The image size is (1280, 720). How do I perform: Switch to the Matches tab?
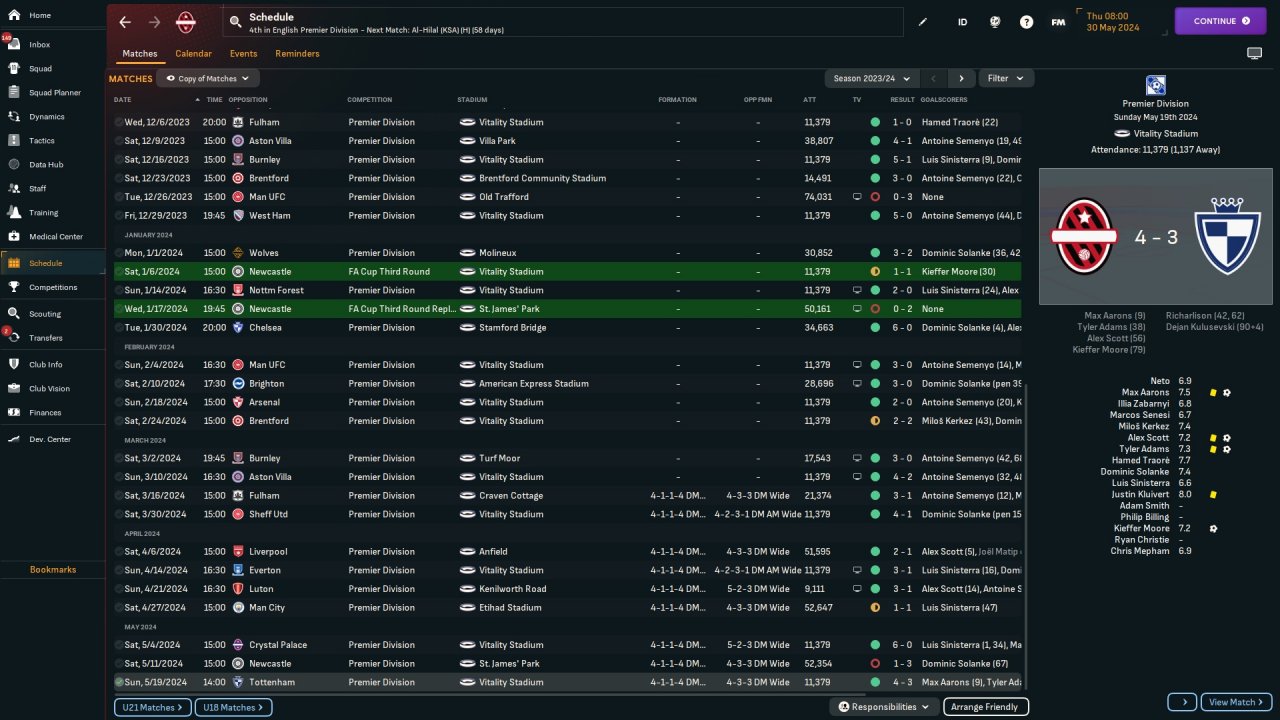tap(140, 53)
